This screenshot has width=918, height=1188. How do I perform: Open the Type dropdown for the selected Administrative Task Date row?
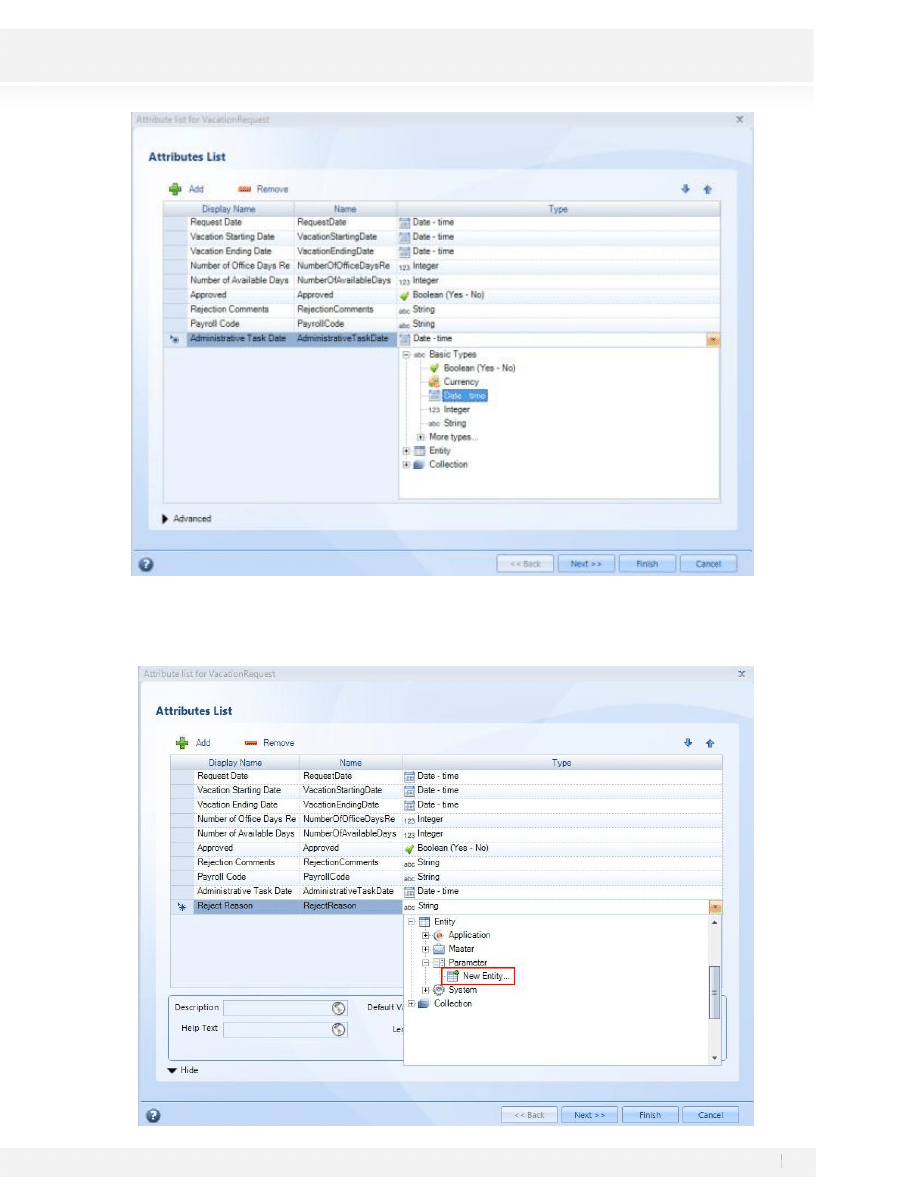click(712, 340)
